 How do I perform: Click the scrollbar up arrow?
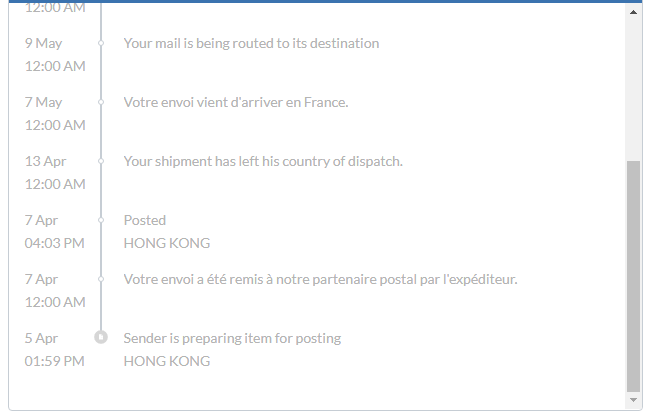coord(633,13)
